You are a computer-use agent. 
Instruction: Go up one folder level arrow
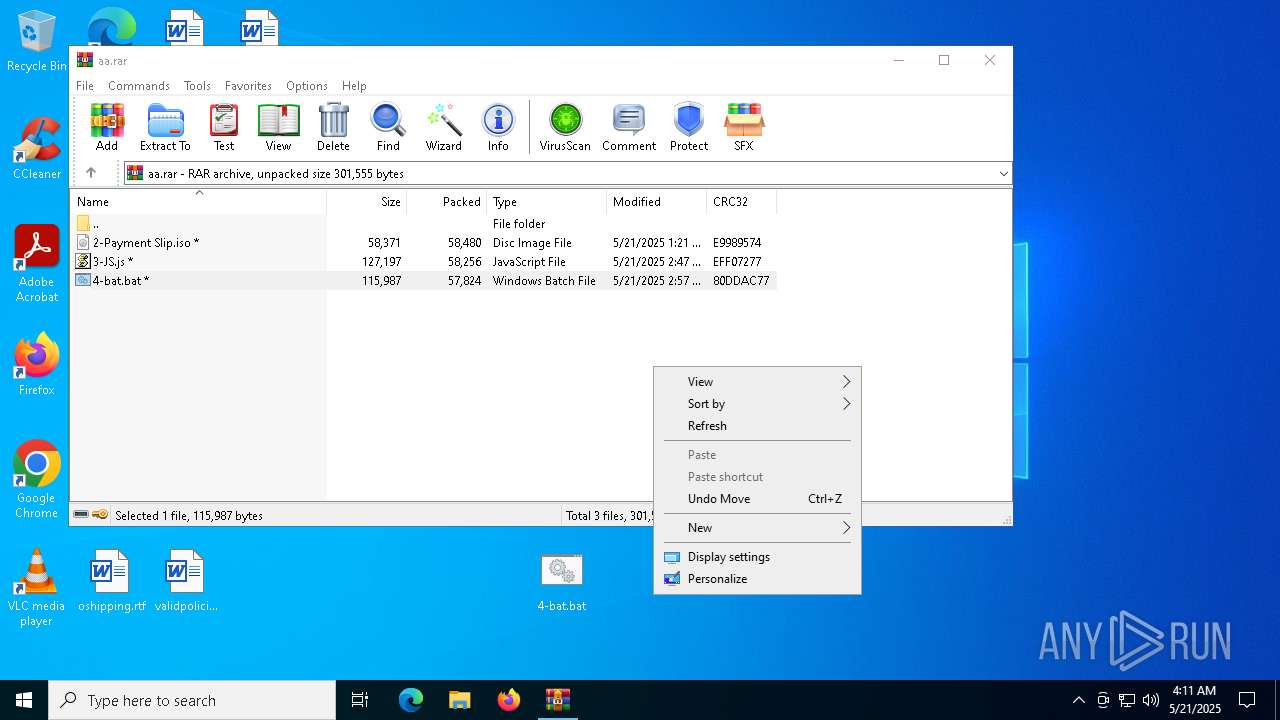pos(91,173)
